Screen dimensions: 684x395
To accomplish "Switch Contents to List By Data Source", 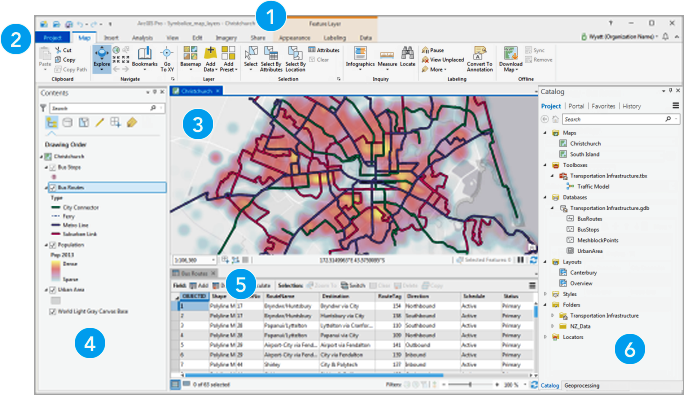I will pyautogui.click(x=67, y=123).
